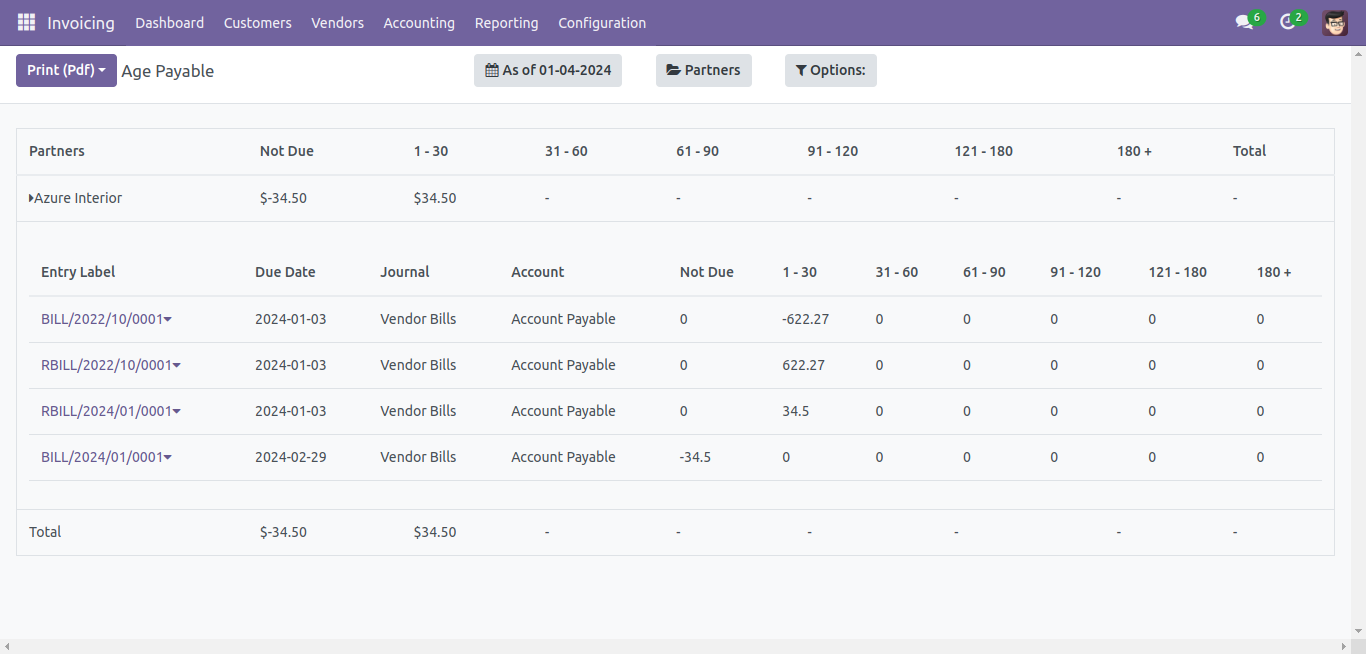Go to the Dashboard page
Screen dimensions: 1366x654
169,22
